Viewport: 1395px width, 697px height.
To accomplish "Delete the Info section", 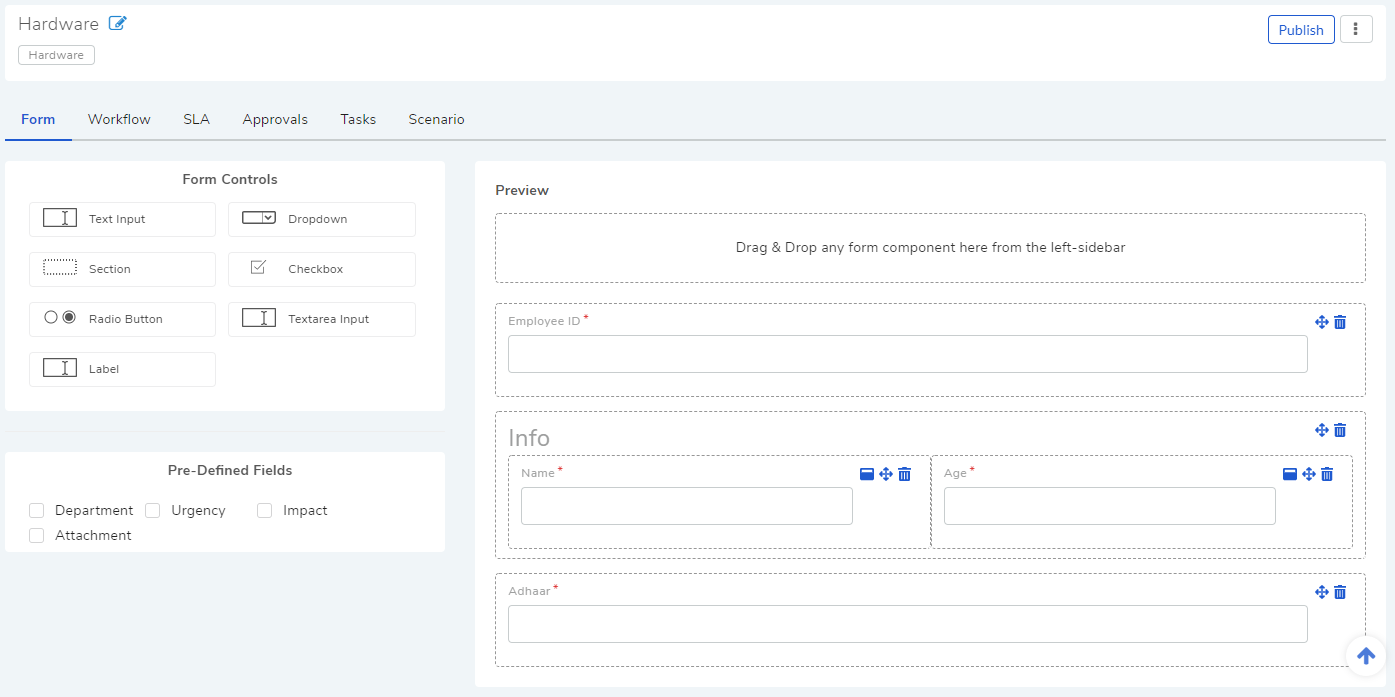I will click(x=1340, y=430).
